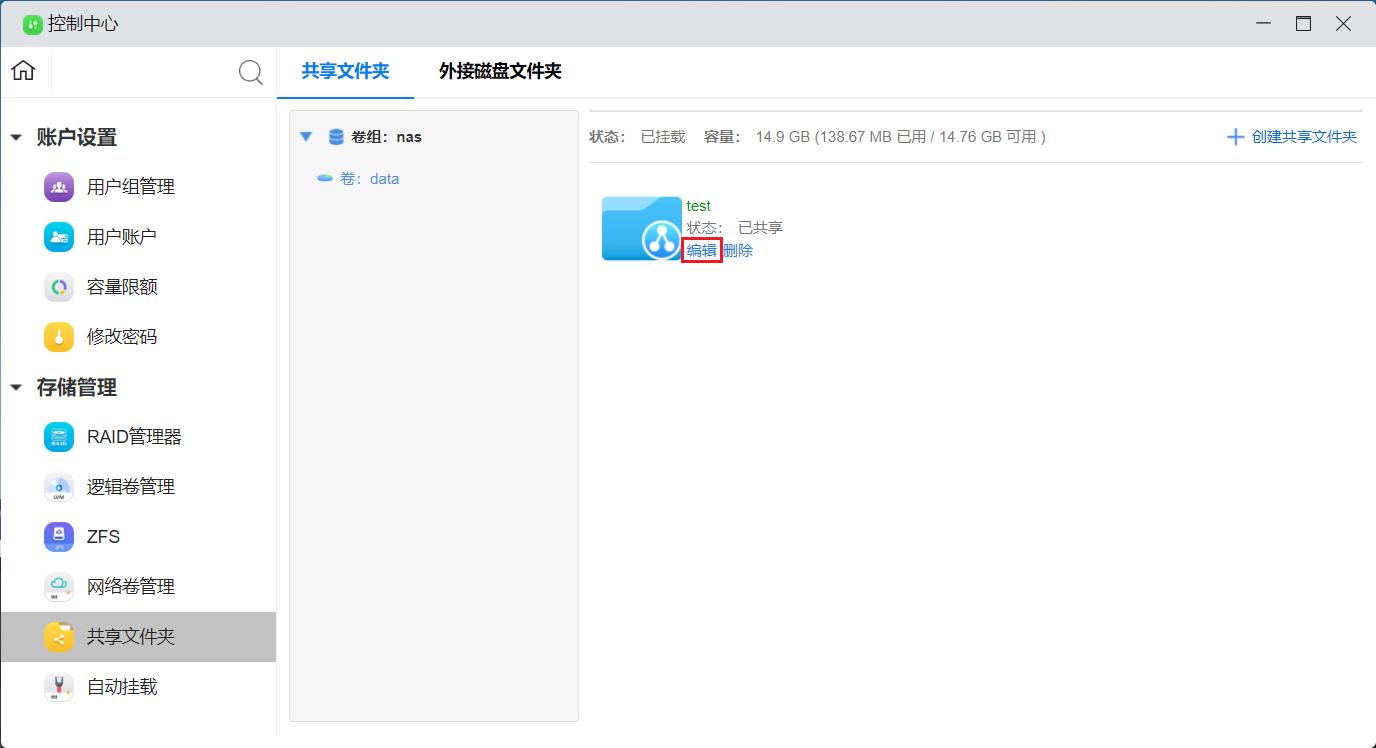The width and height of the screenshot is (1376, 748).
Task: Open 用户账户 user account icon
Action: [x=59, y=237]
